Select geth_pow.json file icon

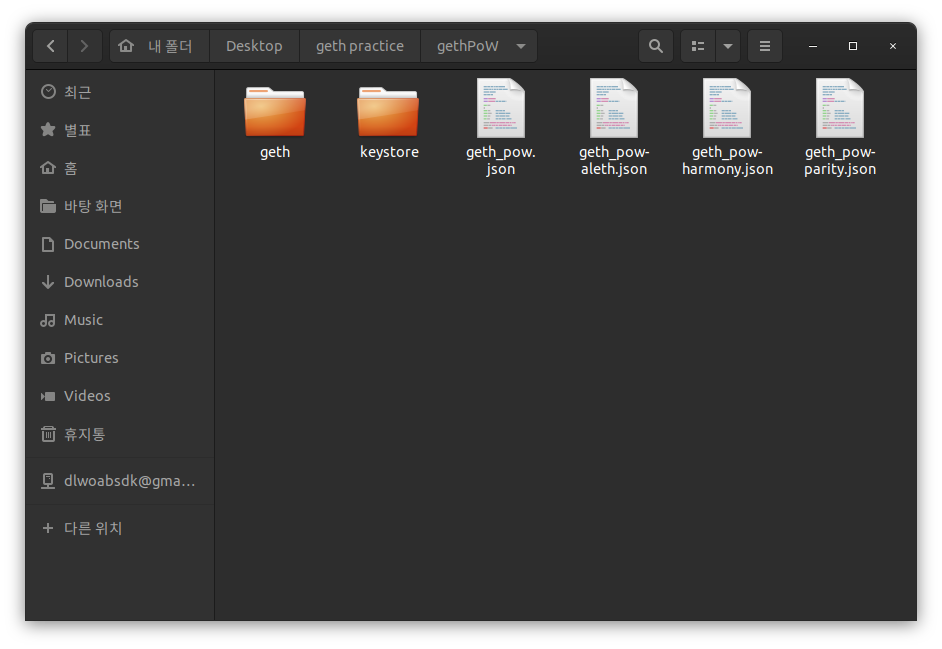(x=500, y=108)
